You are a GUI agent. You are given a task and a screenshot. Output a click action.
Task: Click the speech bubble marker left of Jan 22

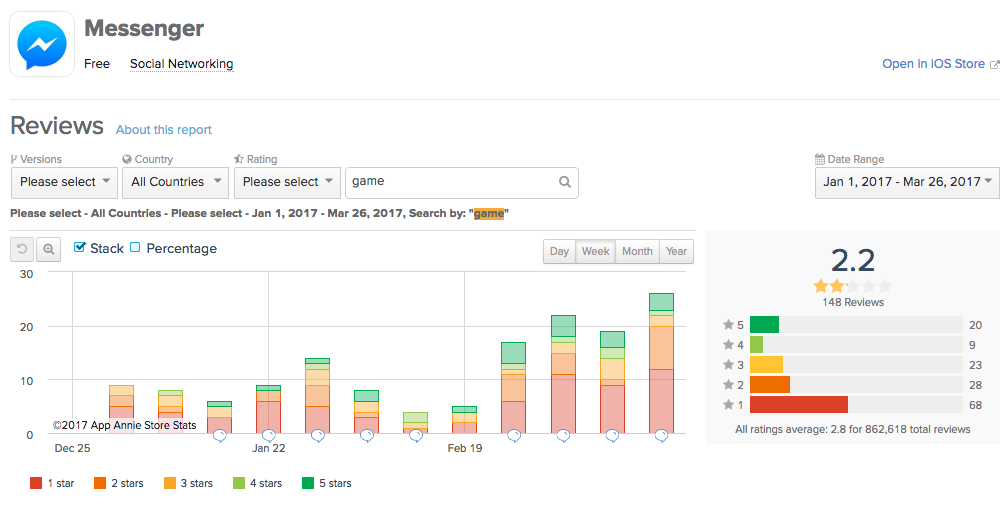tap(220, 436)
